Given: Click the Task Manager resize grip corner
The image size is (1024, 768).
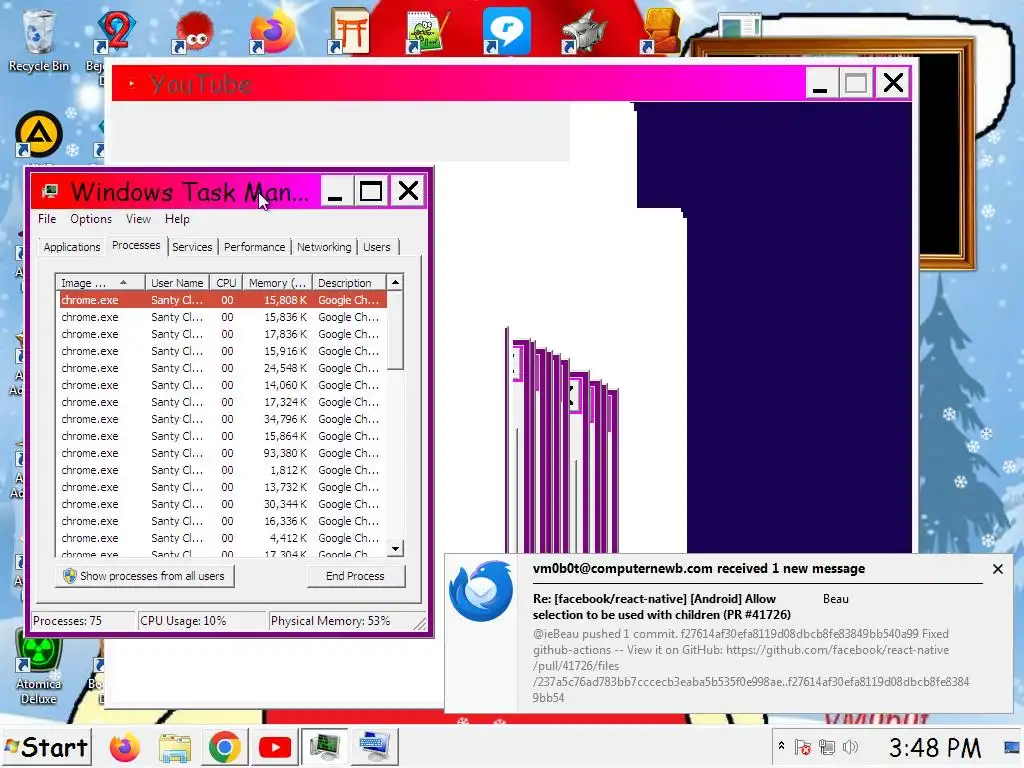Looking at the screenshot, I should 420,624.
